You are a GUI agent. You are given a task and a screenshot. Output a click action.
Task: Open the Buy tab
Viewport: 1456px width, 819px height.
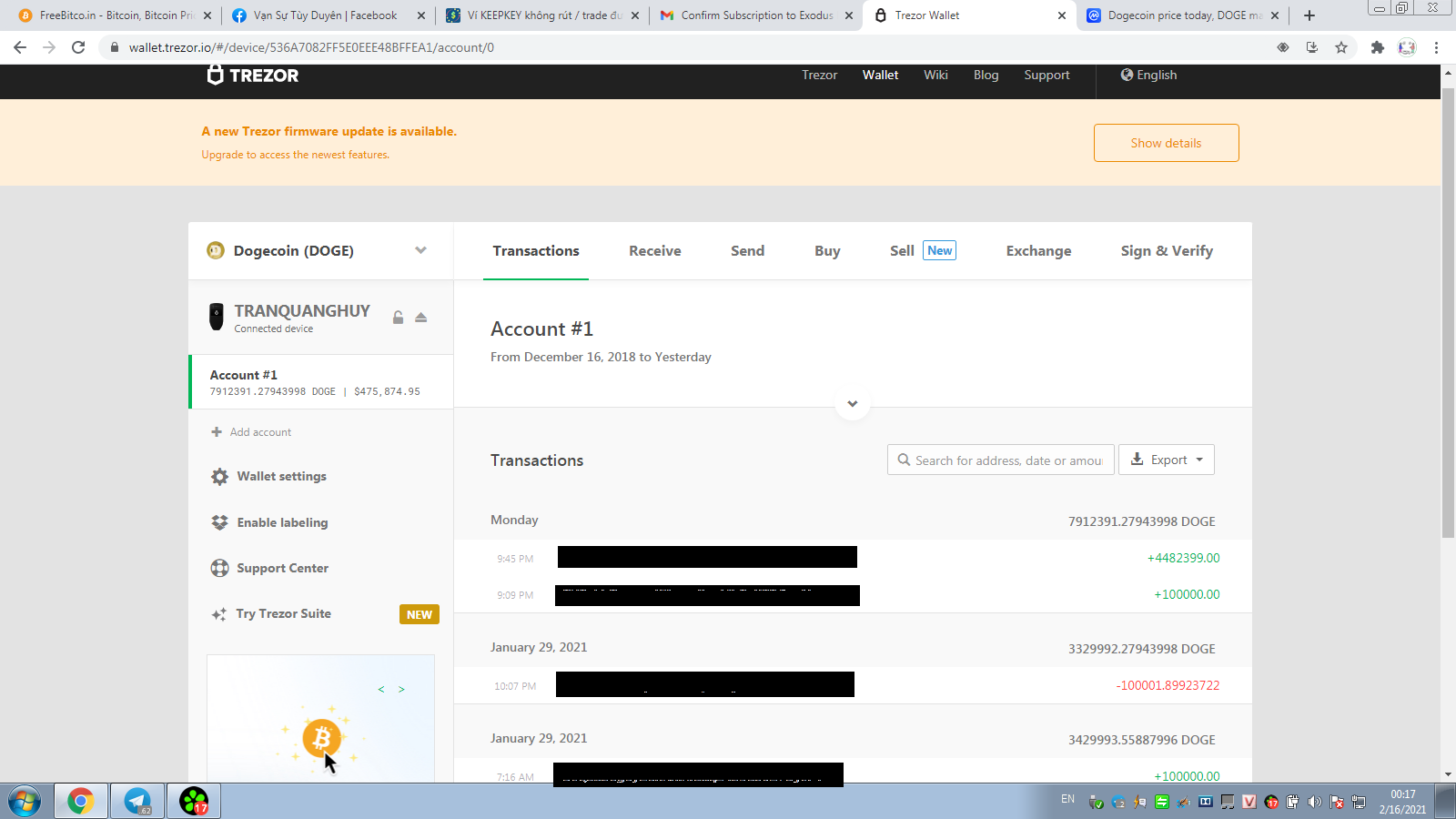[827, 251]
